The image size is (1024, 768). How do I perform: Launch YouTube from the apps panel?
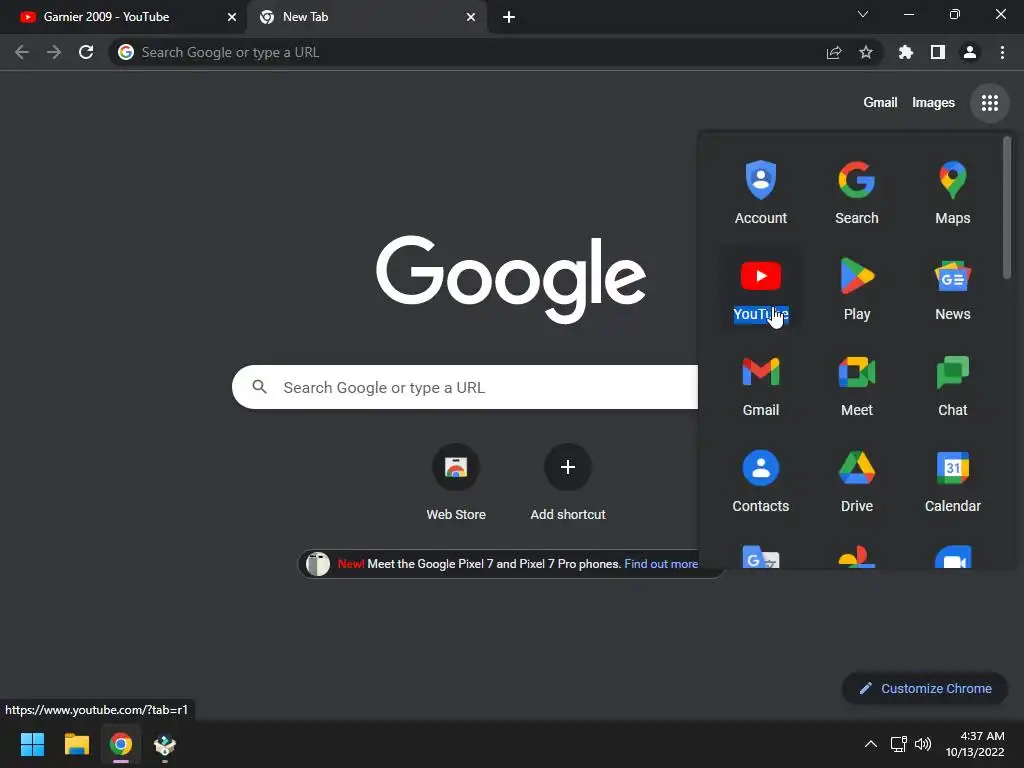coord(760,288)
